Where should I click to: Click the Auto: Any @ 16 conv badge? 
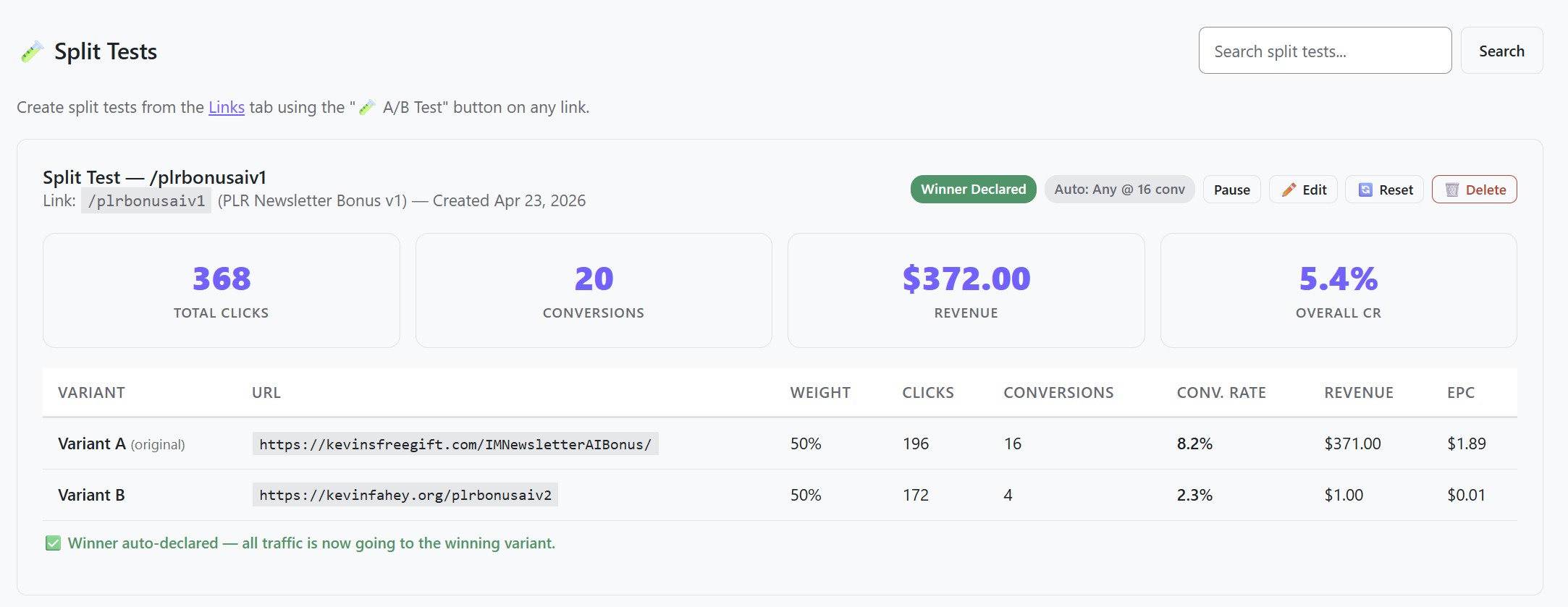point(1119,189)
